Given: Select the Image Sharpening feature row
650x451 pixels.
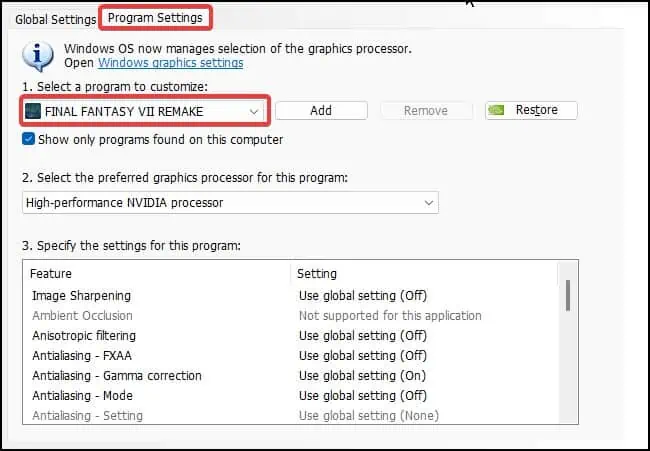Looking at the screenshot, I should coord(81,296).
